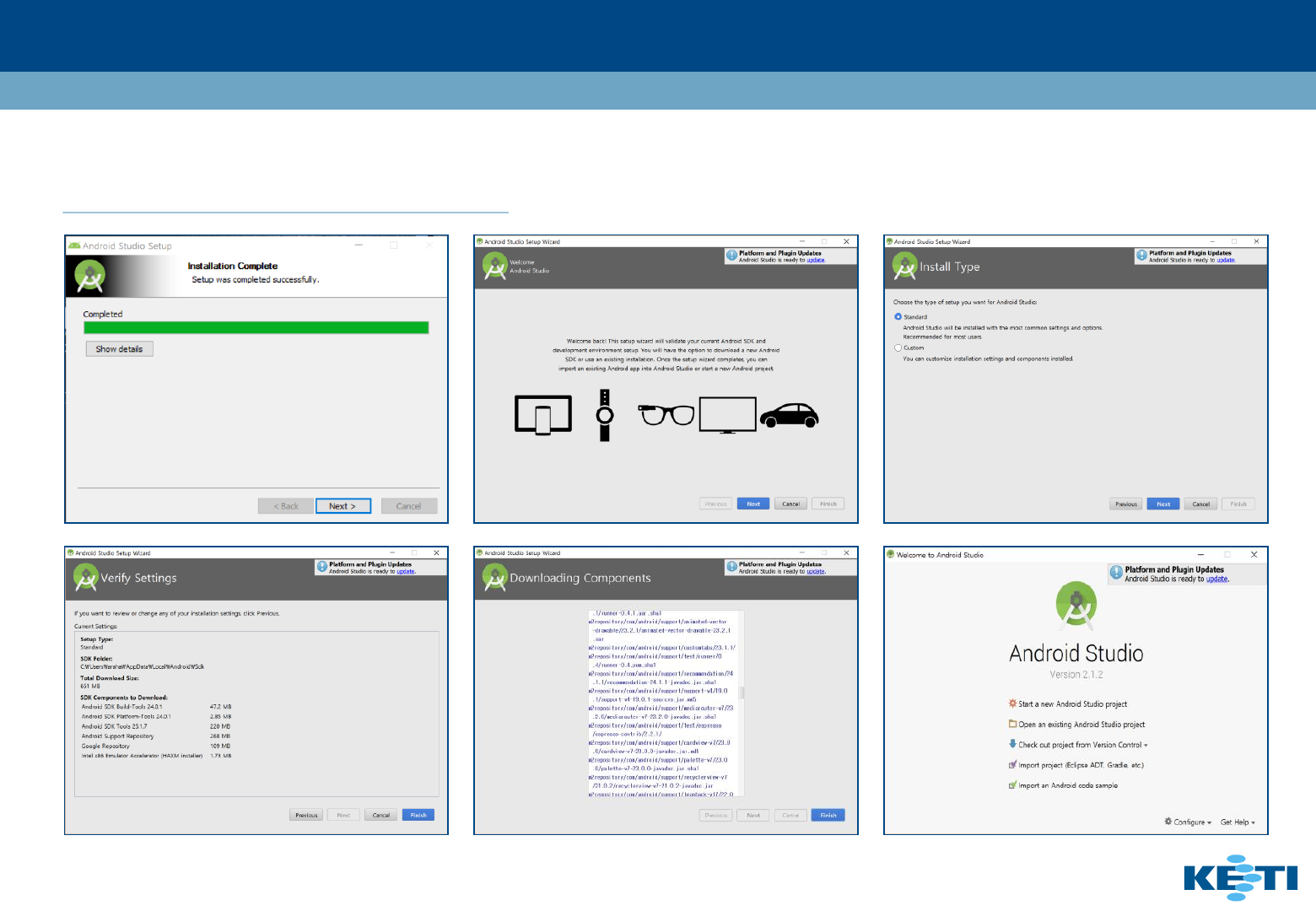1316x911 pixels.
Task: Click Previous in the Install Type window
Action: [x=1126, y=504]
